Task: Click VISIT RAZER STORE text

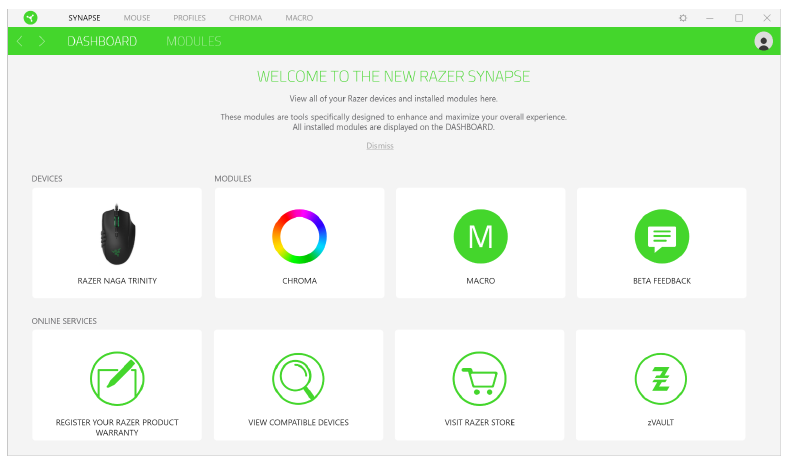Action: pos(479,422)
